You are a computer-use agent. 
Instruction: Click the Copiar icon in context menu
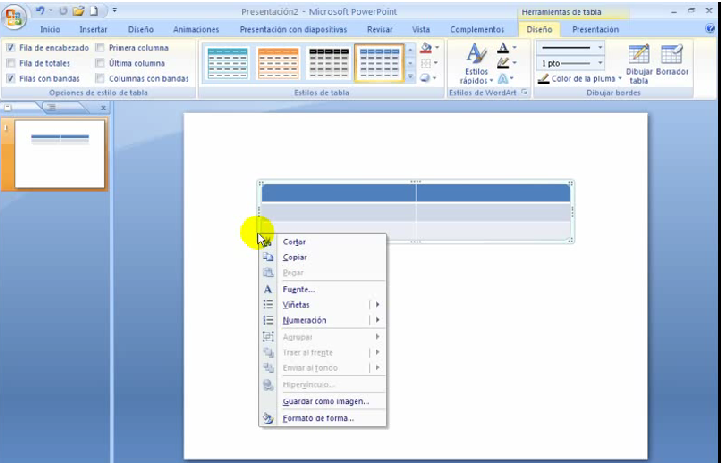click(268, 258)
